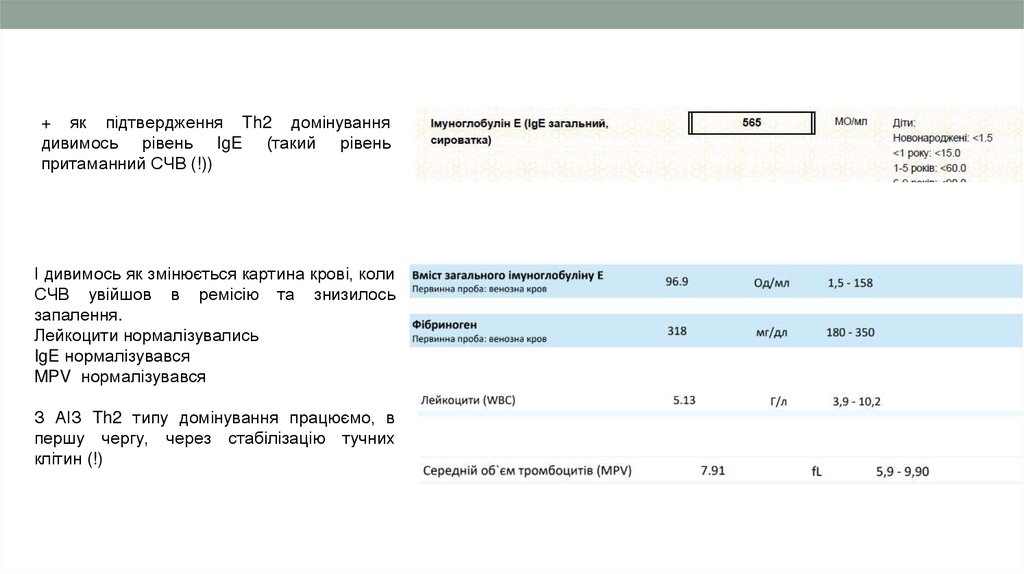Click the unit 'МО/мл'

(x=850, y=121)
